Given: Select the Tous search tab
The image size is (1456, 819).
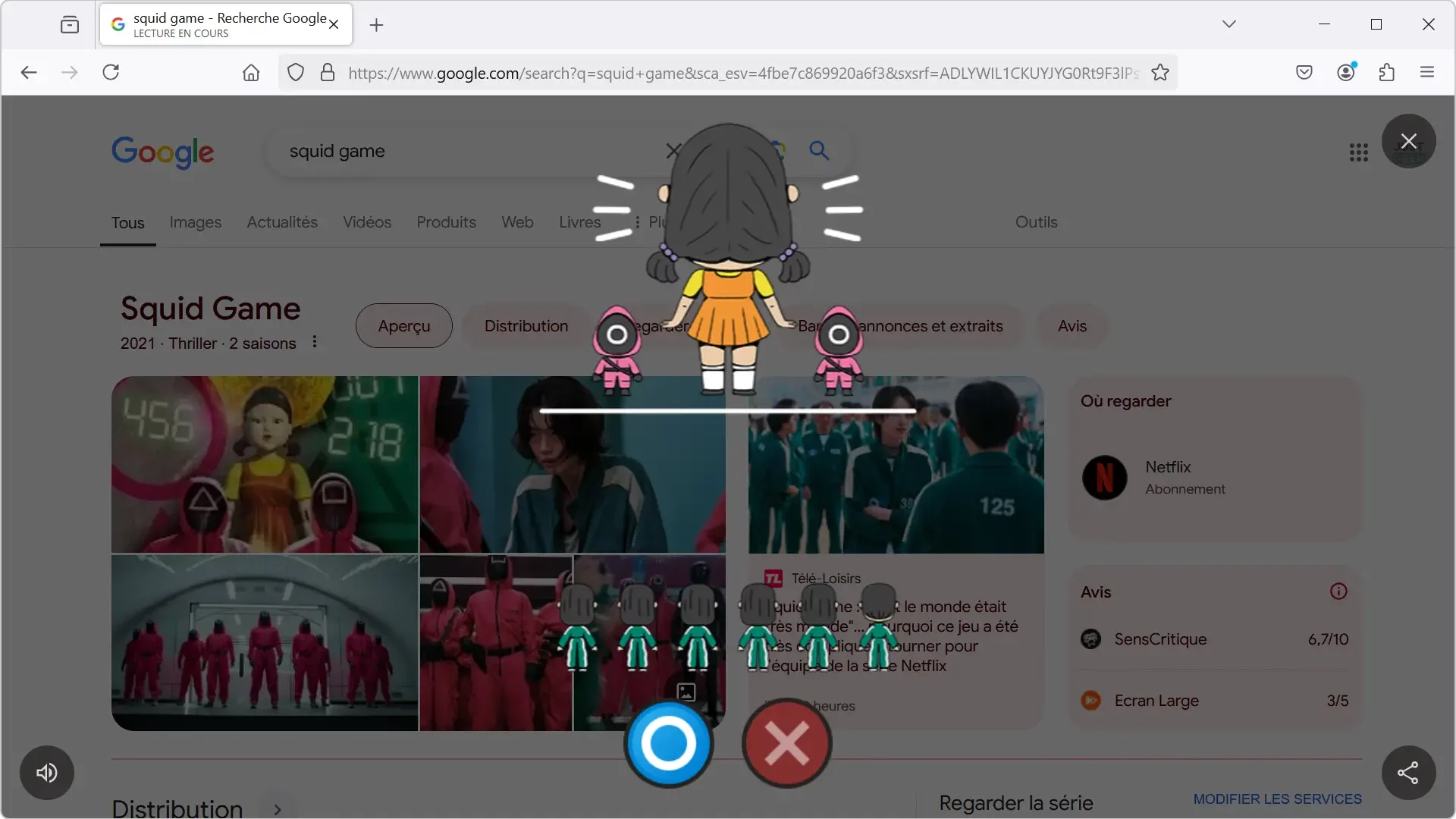Looking at the screenshot, I should pos(127,222).
